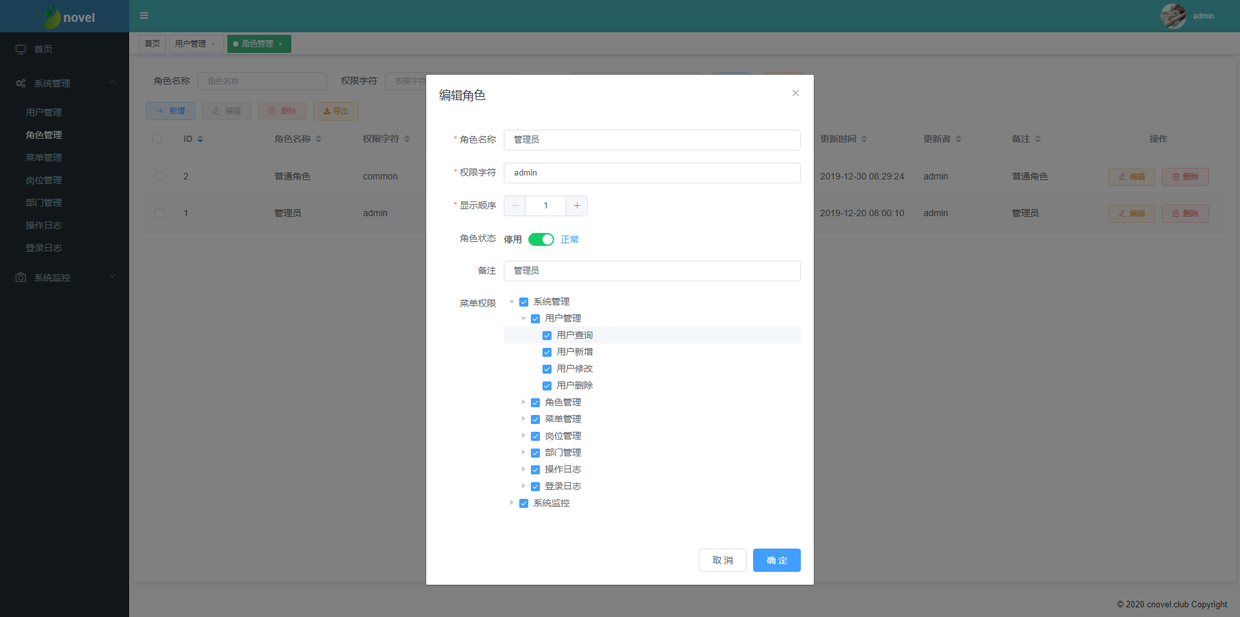Click the 新增 button
This screenshot has width=1240, height=617.
170,111
